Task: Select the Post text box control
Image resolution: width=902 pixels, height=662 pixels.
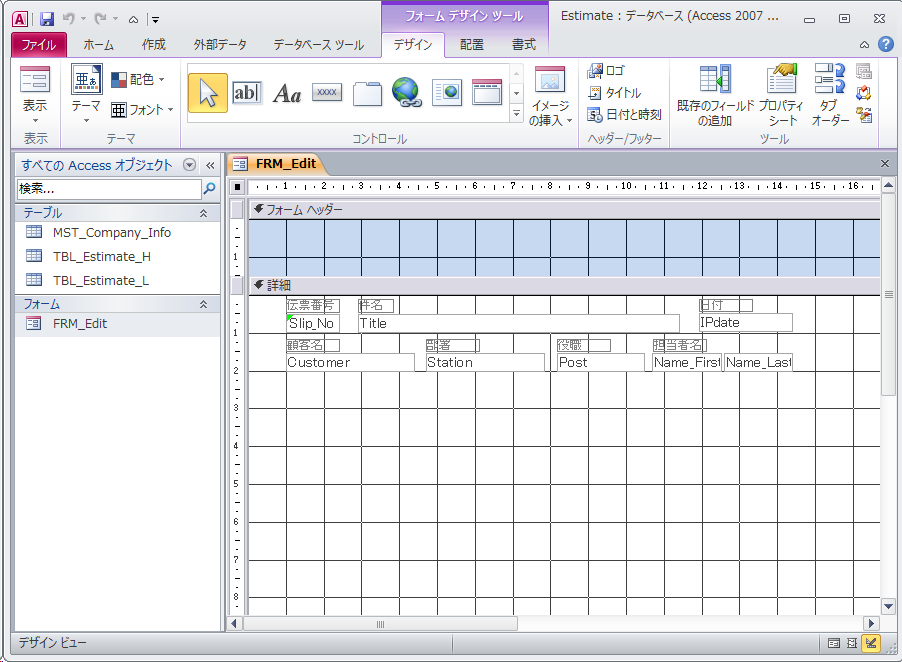Action: click(x=601, y=362)
